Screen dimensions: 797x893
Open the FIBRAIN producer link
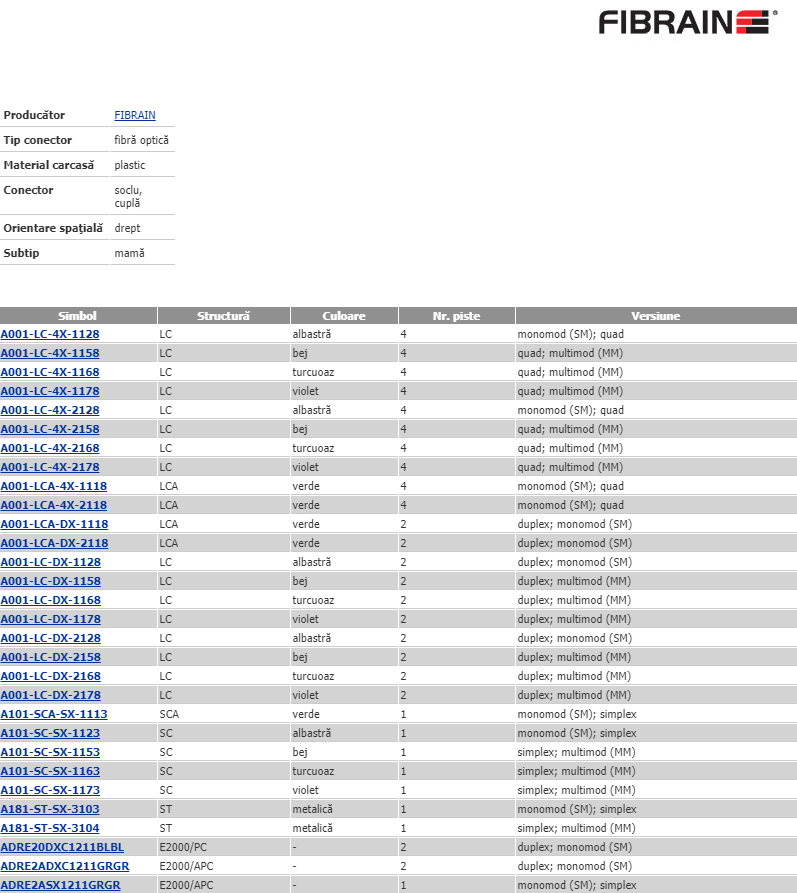coord(135,115)
